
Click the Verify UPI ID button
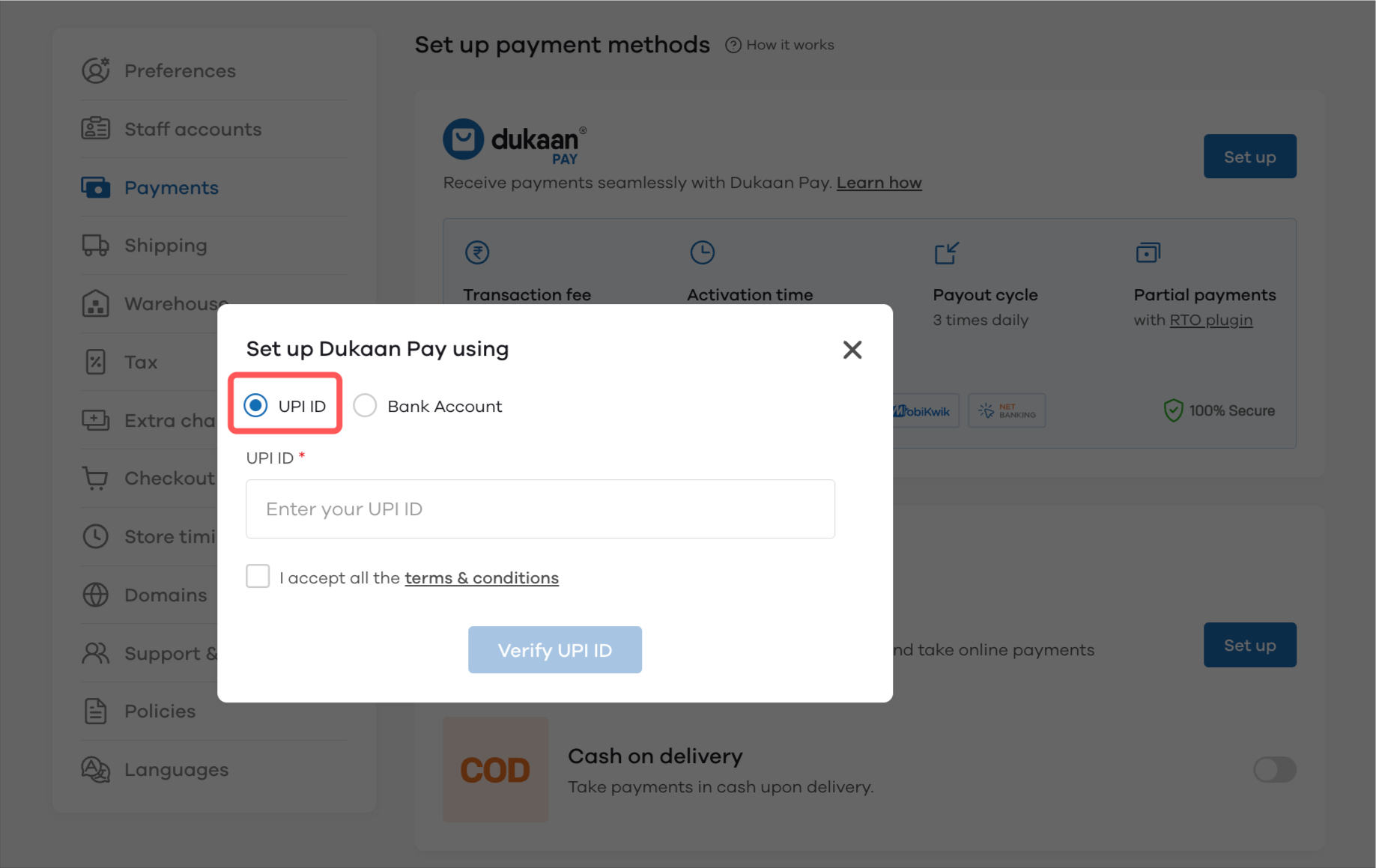(555, 649)
